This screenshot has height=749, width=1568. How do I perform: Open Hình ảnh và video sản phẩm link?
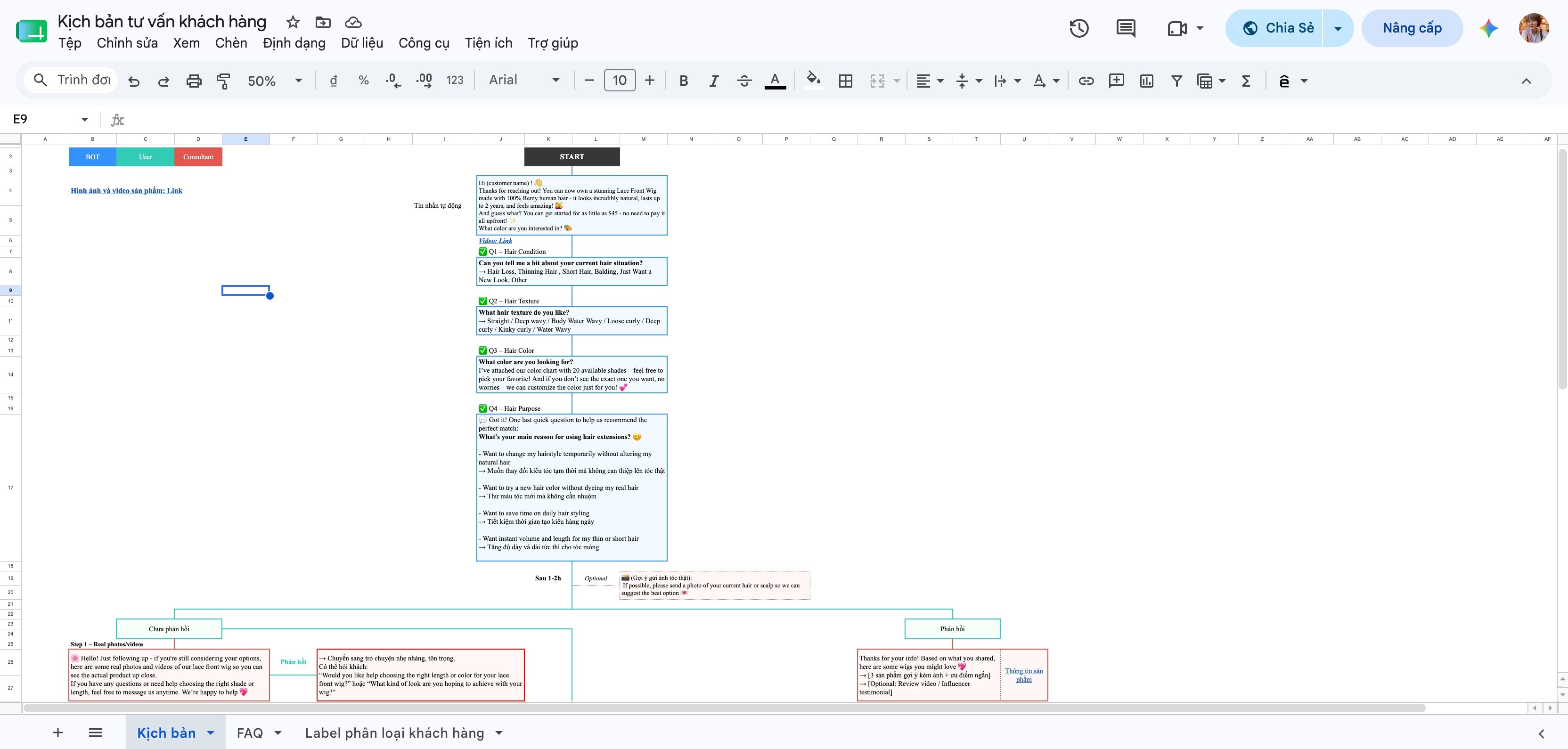127,190
